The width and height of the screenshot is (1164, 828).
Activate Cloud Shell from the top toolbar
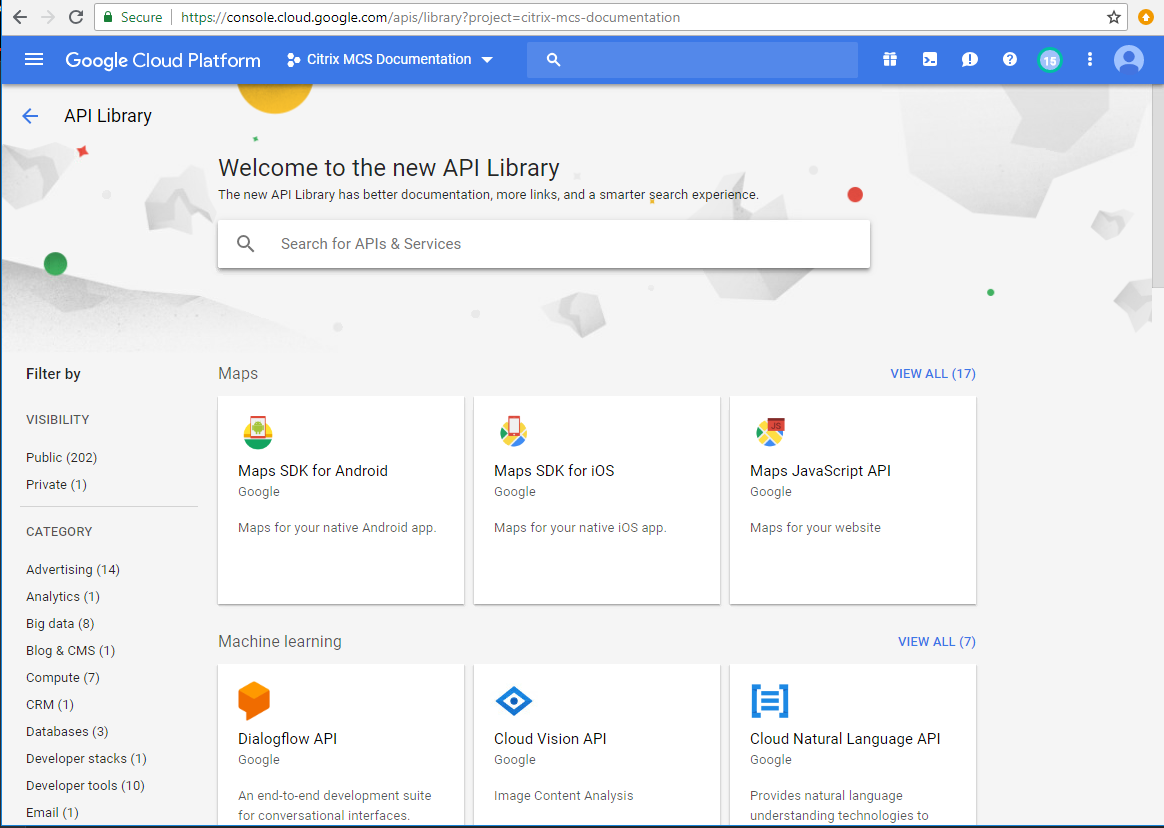[x=929, y=59]
